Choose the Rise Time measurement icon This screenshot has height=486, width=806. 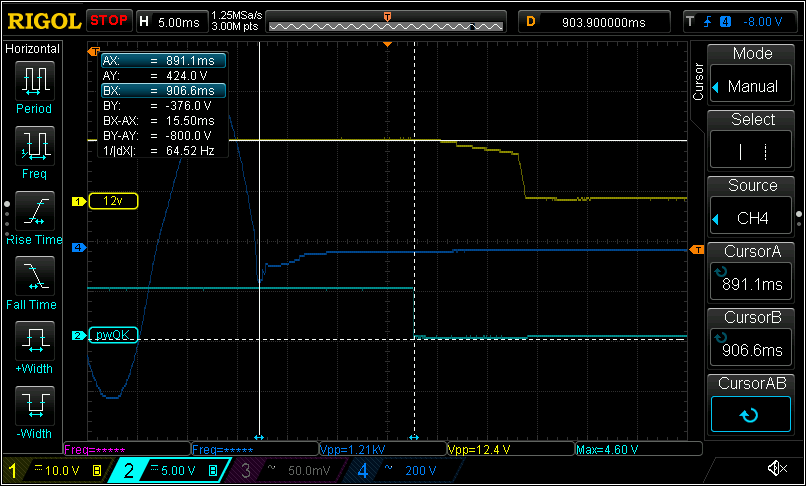(x=34, y=211)
